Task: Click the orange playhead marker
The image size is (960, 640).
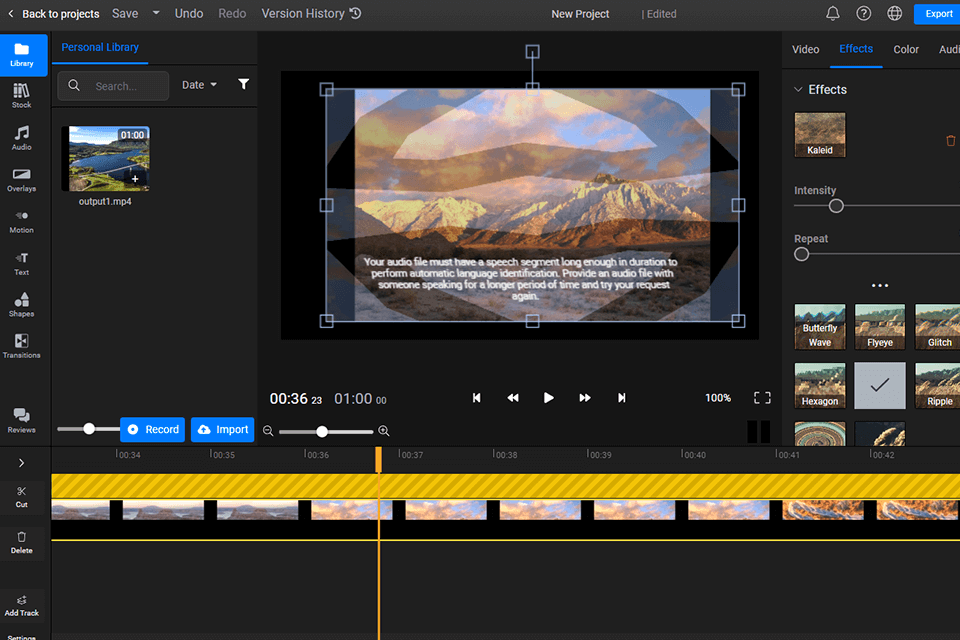Action: [x=378, y=459]
